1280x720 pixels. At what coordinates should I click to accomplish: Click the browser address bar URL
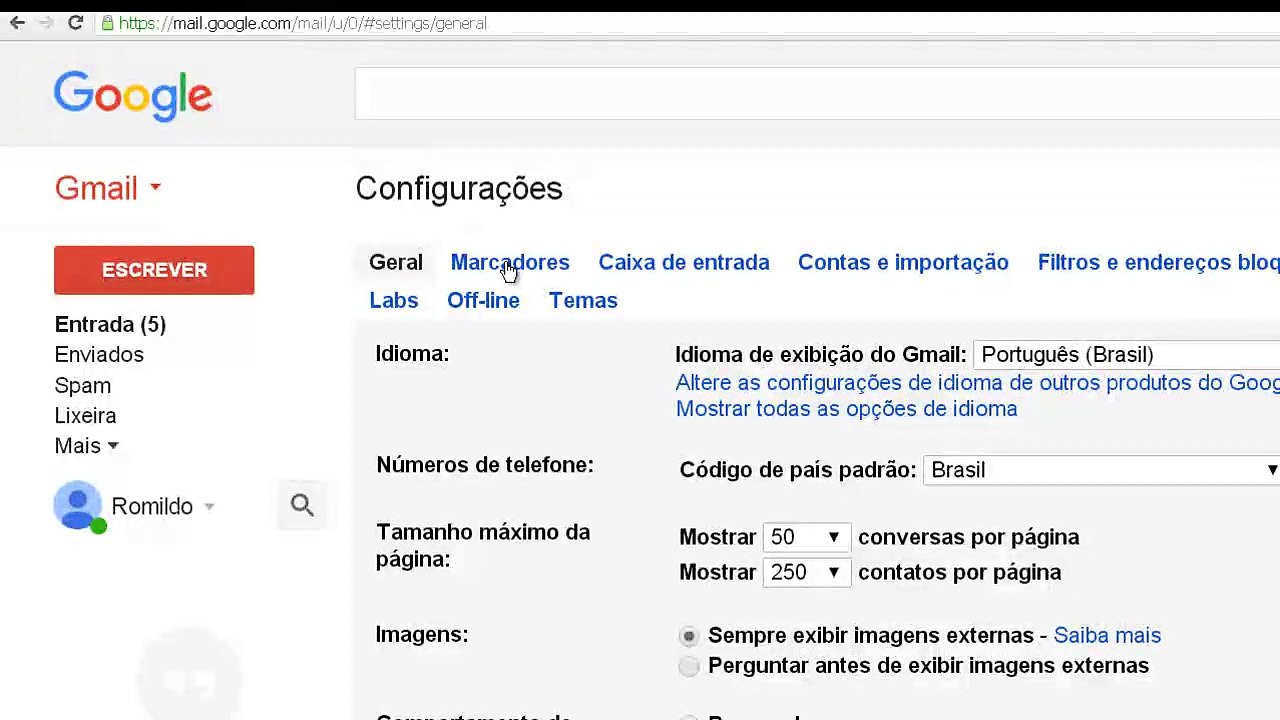(x=303, y=23)
